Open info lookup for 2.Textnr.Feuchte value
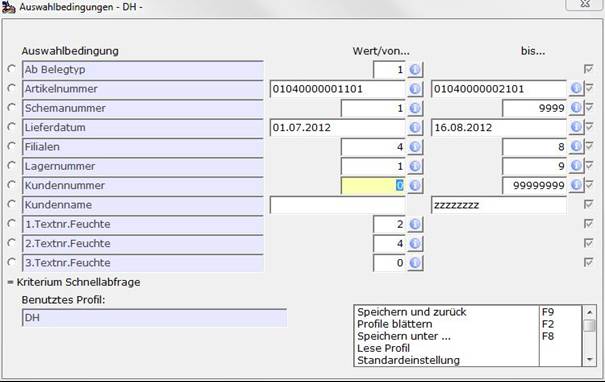The width and height of the screenshot is (605, 382). pyautogui.click(x=415, y=243)
